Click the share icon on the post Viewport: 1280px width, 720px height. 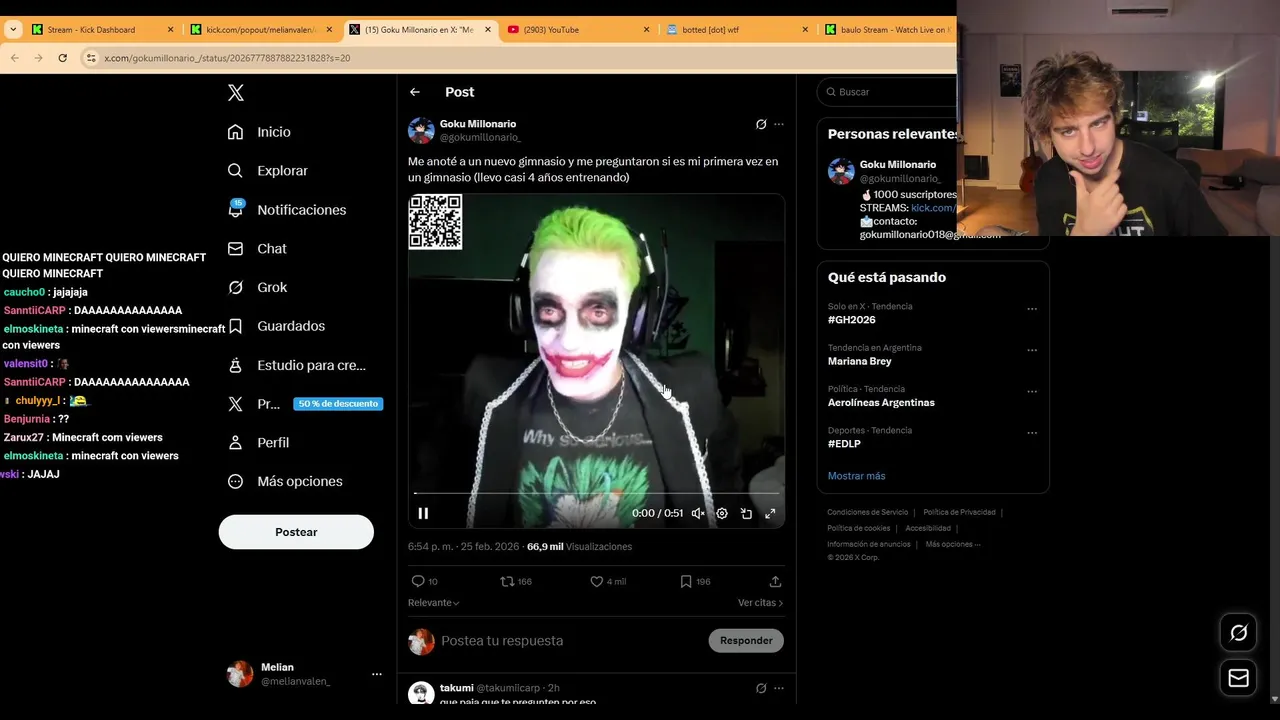coord(775,581)
